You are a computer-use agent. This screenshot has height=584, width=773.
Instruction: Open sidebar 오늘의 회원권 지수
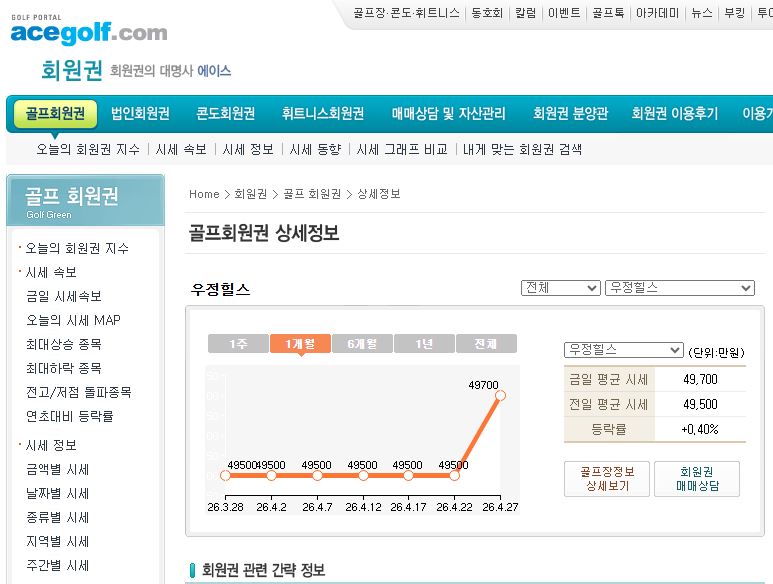(77, 248)
